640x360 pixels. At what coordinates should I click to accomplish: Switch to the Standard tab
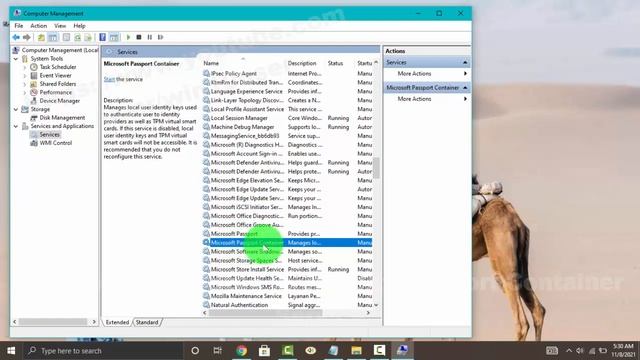[x=147, y=322]
